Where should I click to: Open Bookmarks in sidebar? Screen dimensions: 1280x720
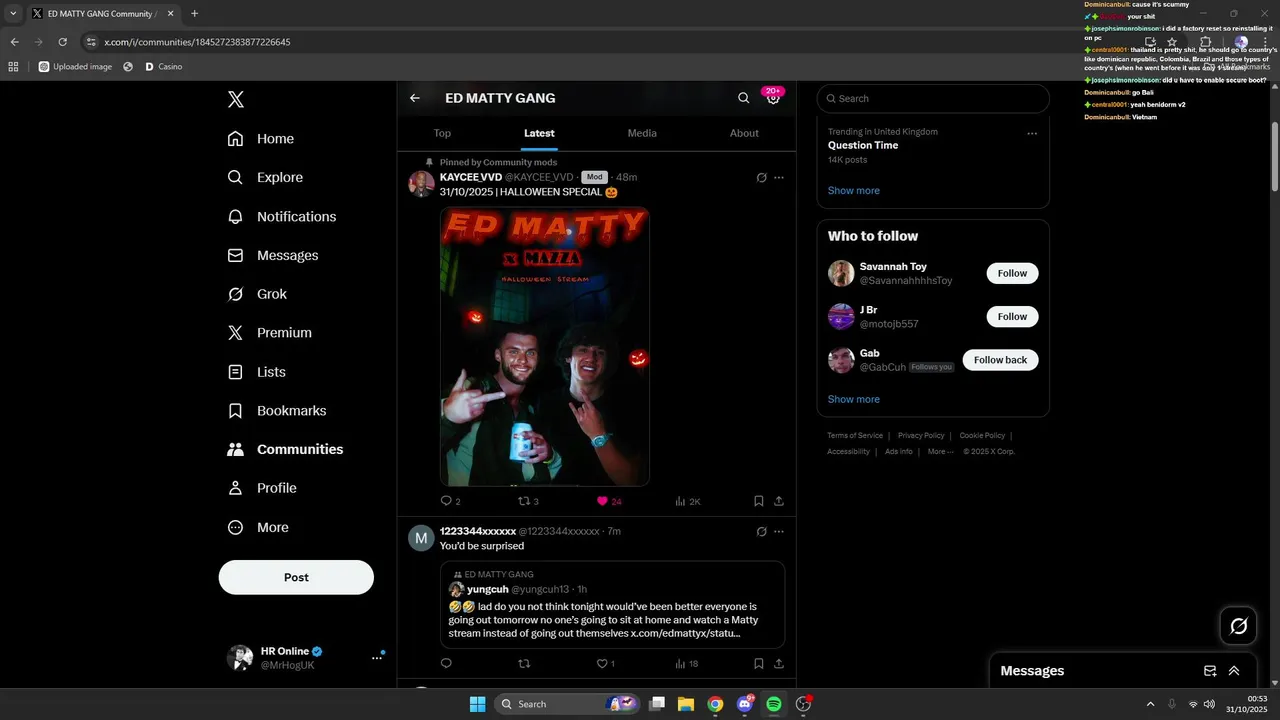pos(277,411)
